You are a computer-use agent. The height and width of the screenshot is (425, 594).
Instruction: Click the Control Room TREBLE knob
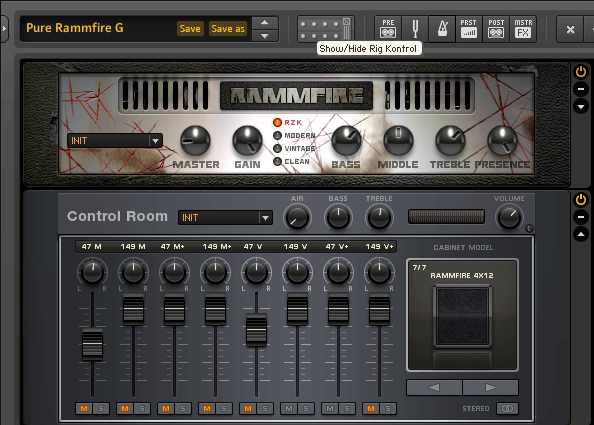[379, 218]
